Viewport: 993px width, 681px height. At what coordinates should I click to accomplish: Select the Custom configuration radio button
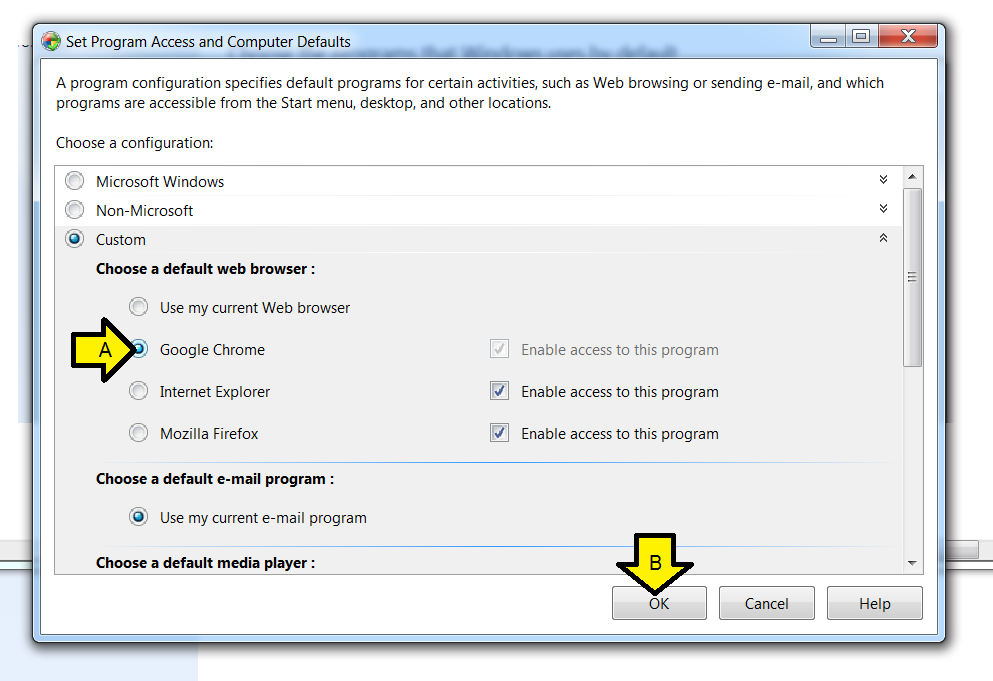point(75,239)
